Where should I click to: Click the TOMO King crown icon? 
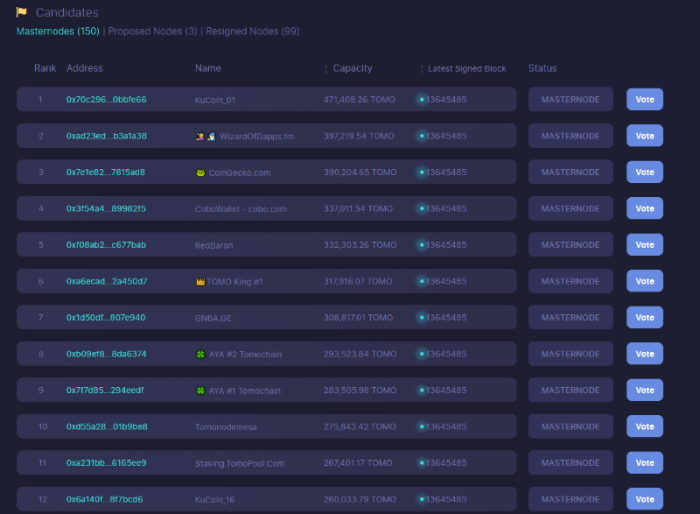pyautogui.click(x=200, y=281)
